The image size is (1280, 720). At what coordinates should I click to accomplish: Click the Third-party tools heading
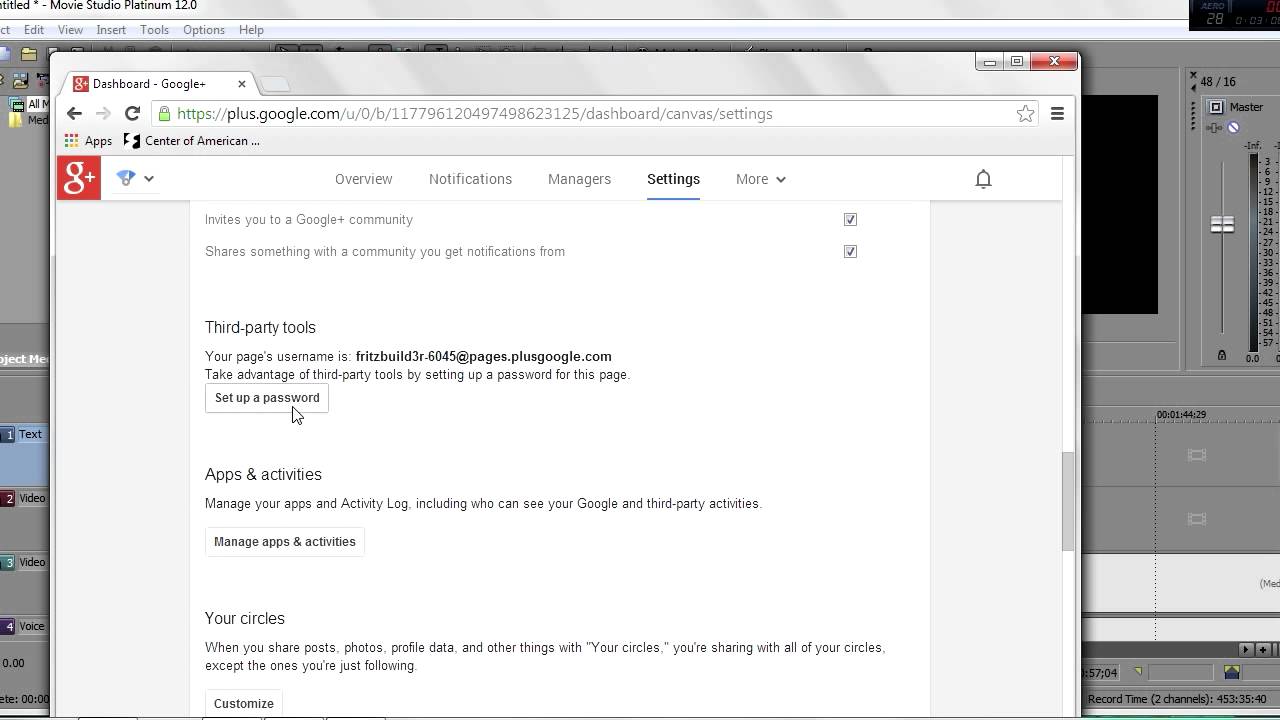(260, 327)
